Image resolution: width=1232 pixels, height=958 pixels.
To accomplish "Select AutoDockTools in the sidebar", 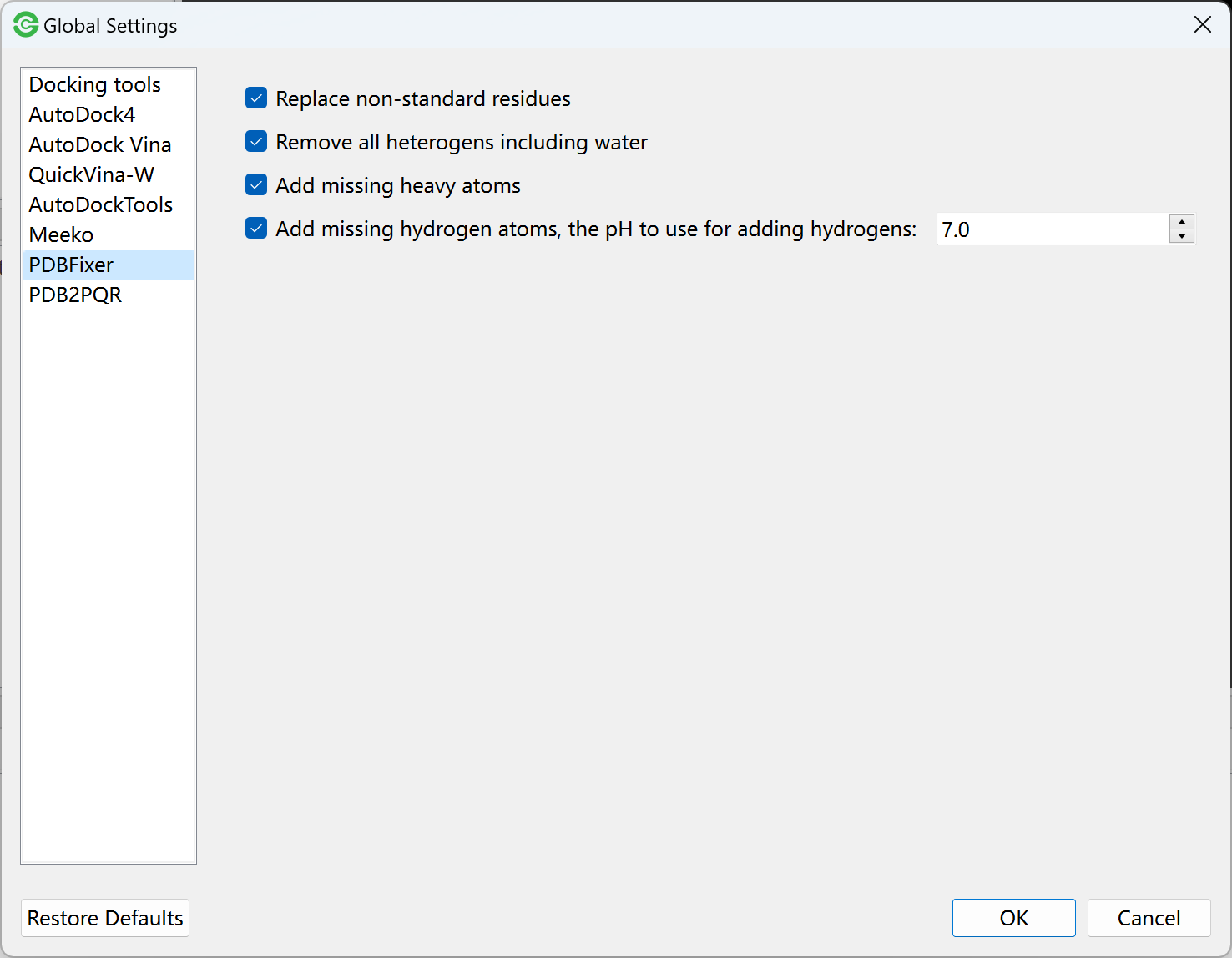I will pyautogui.click(x=109, y=204).
